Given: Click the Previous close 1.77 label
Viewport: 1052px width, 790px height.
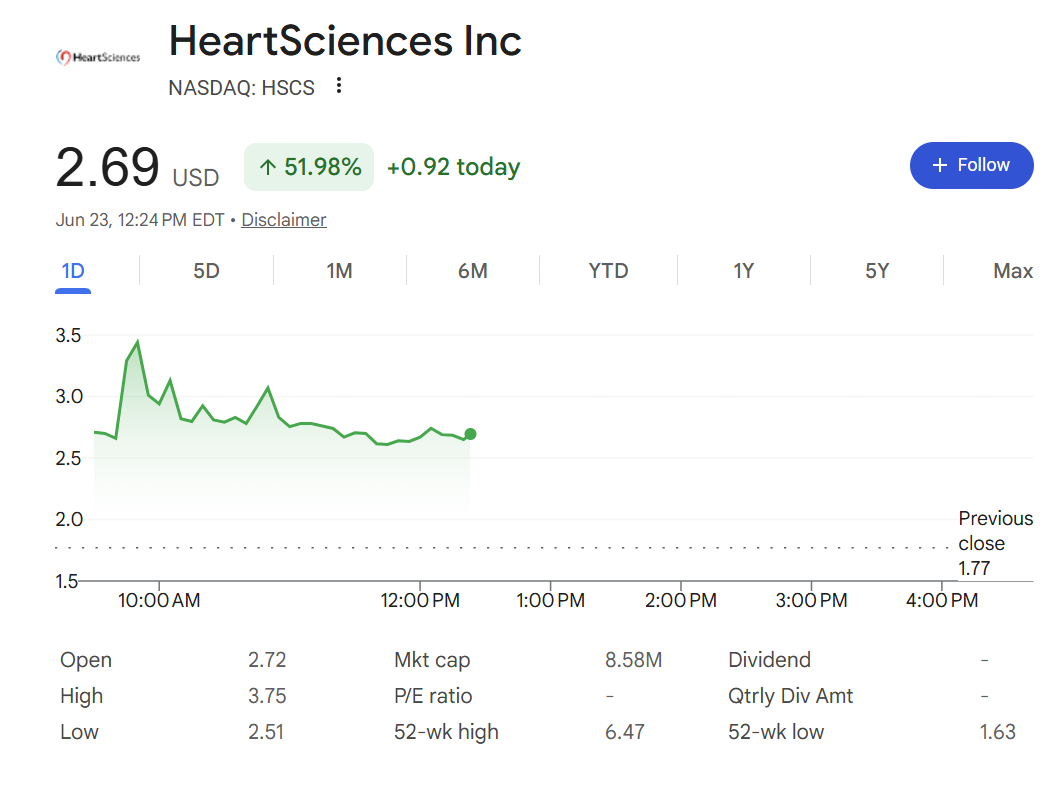Looking at the screenshot, I should point(996,543).
